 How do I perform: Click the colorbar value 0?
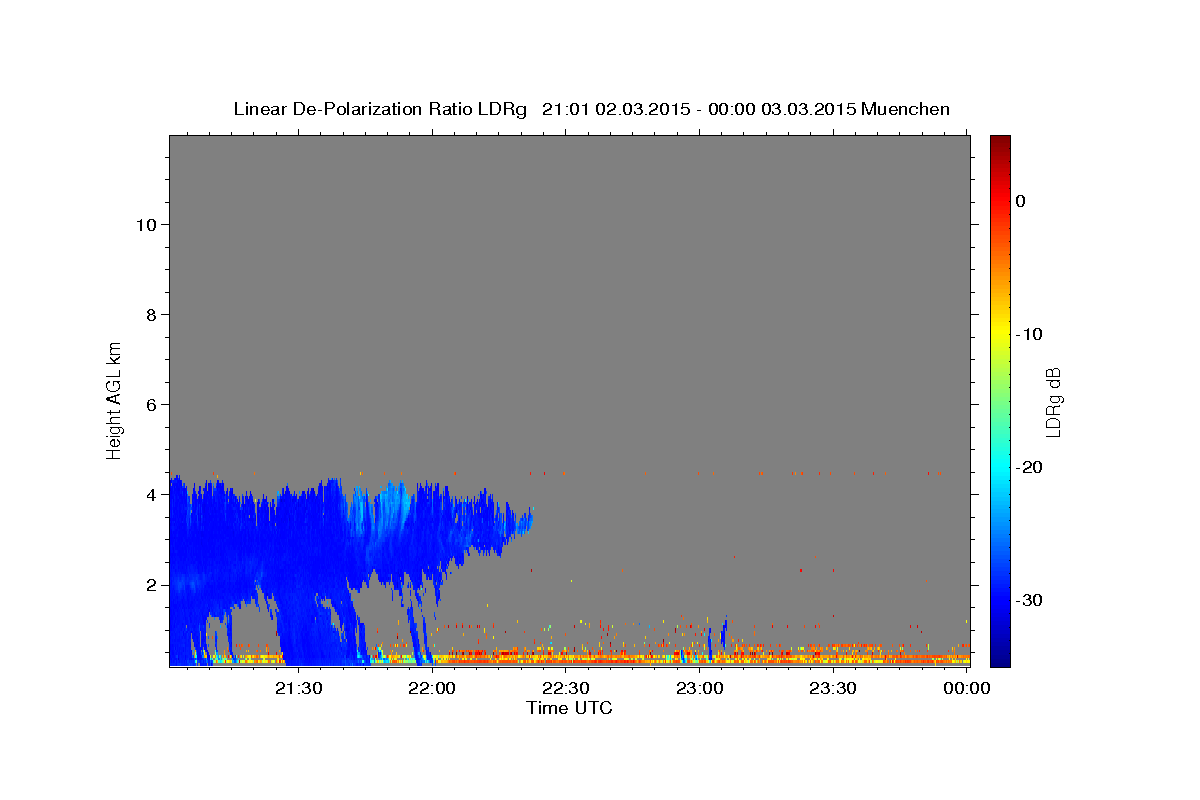(1021, 201)
